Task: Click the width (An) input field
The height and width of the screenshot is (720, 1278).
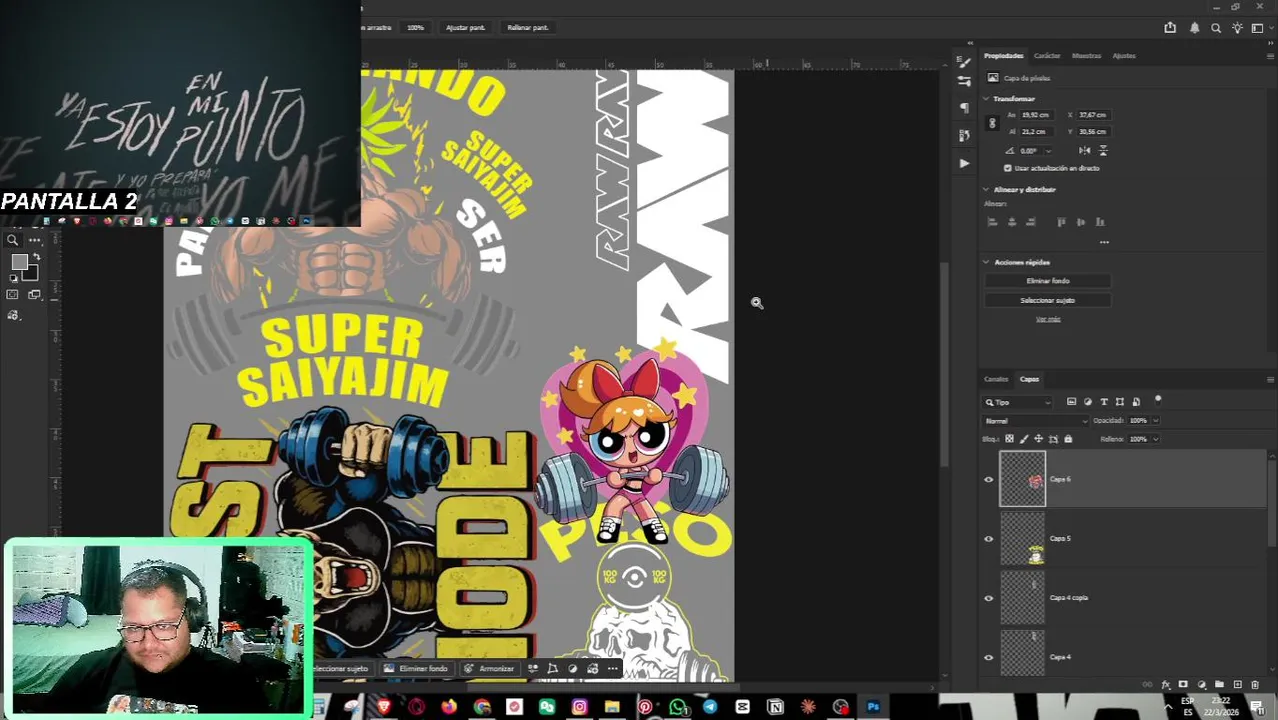Action: point(1037,115)
